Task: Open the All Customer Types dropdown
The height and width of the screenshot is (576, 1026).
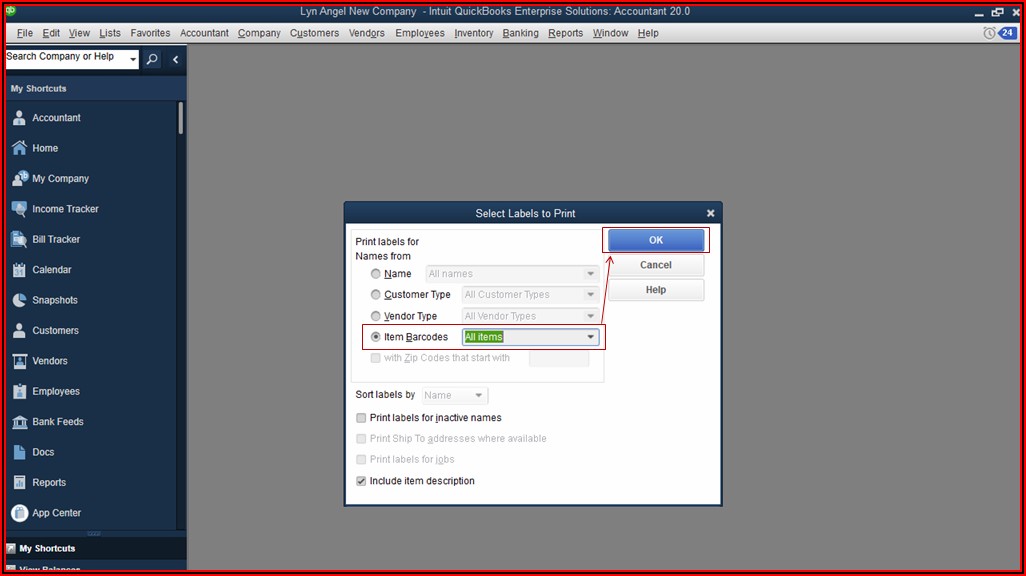Action: [530, 295]
